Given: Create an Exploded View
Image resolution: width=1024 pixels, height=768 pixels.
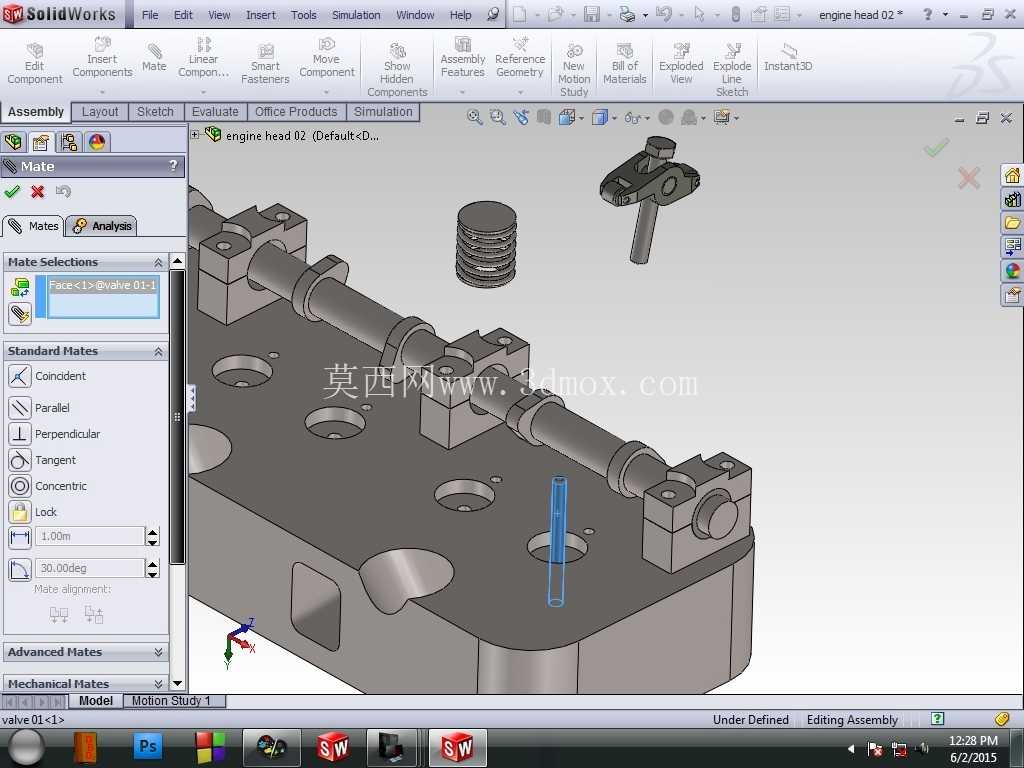Looking at the screenshot, I should (x=681, y=64).
